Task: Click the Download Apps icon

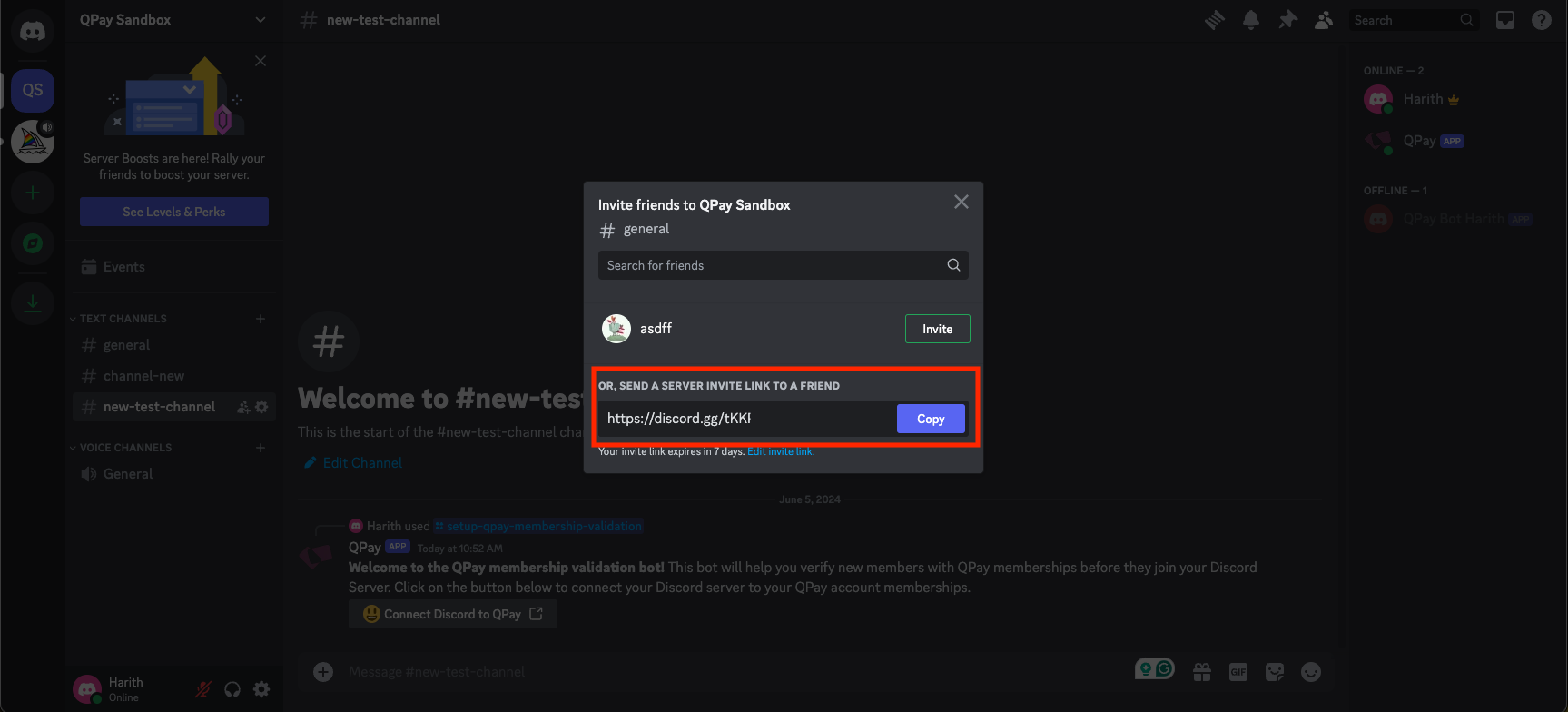Action: click(x=33, y=302)
